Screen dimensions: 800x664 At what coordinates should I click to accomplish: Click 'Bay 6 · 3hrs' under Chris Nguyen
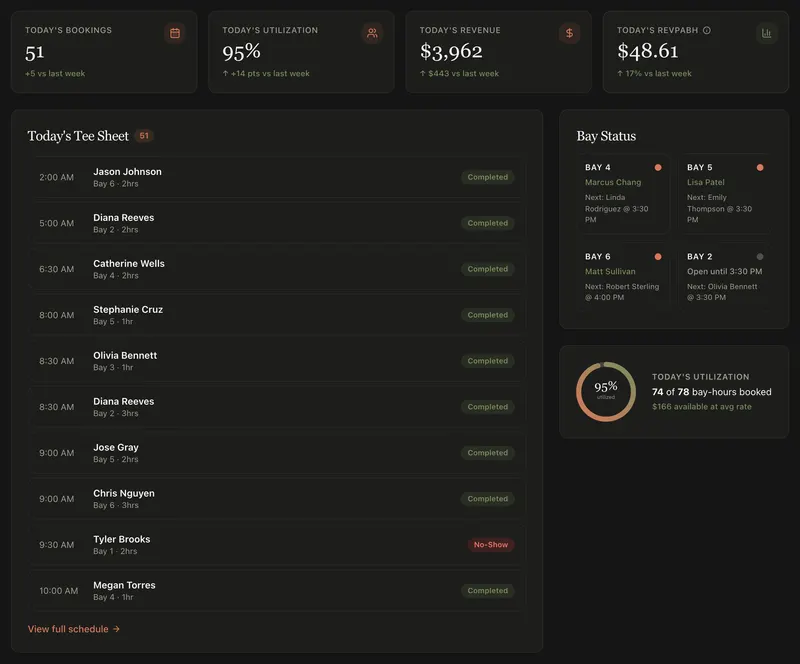(x=116, y=505)
